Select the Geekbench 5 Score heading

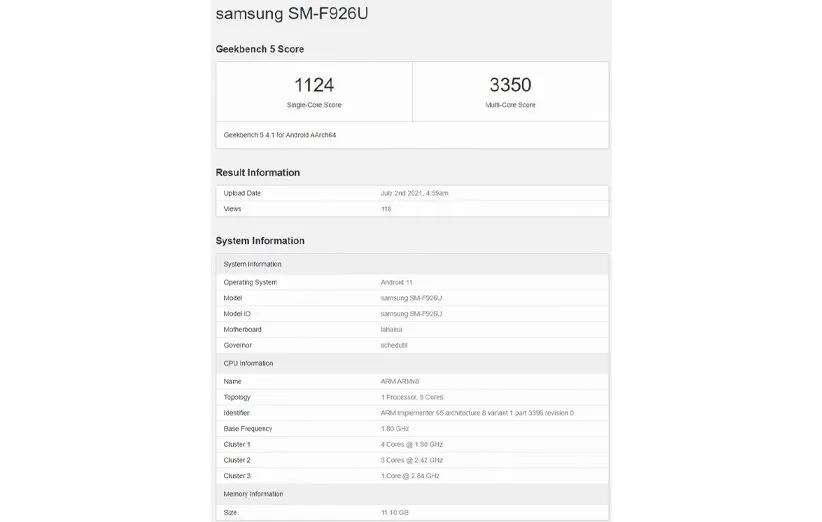point(260,49)
